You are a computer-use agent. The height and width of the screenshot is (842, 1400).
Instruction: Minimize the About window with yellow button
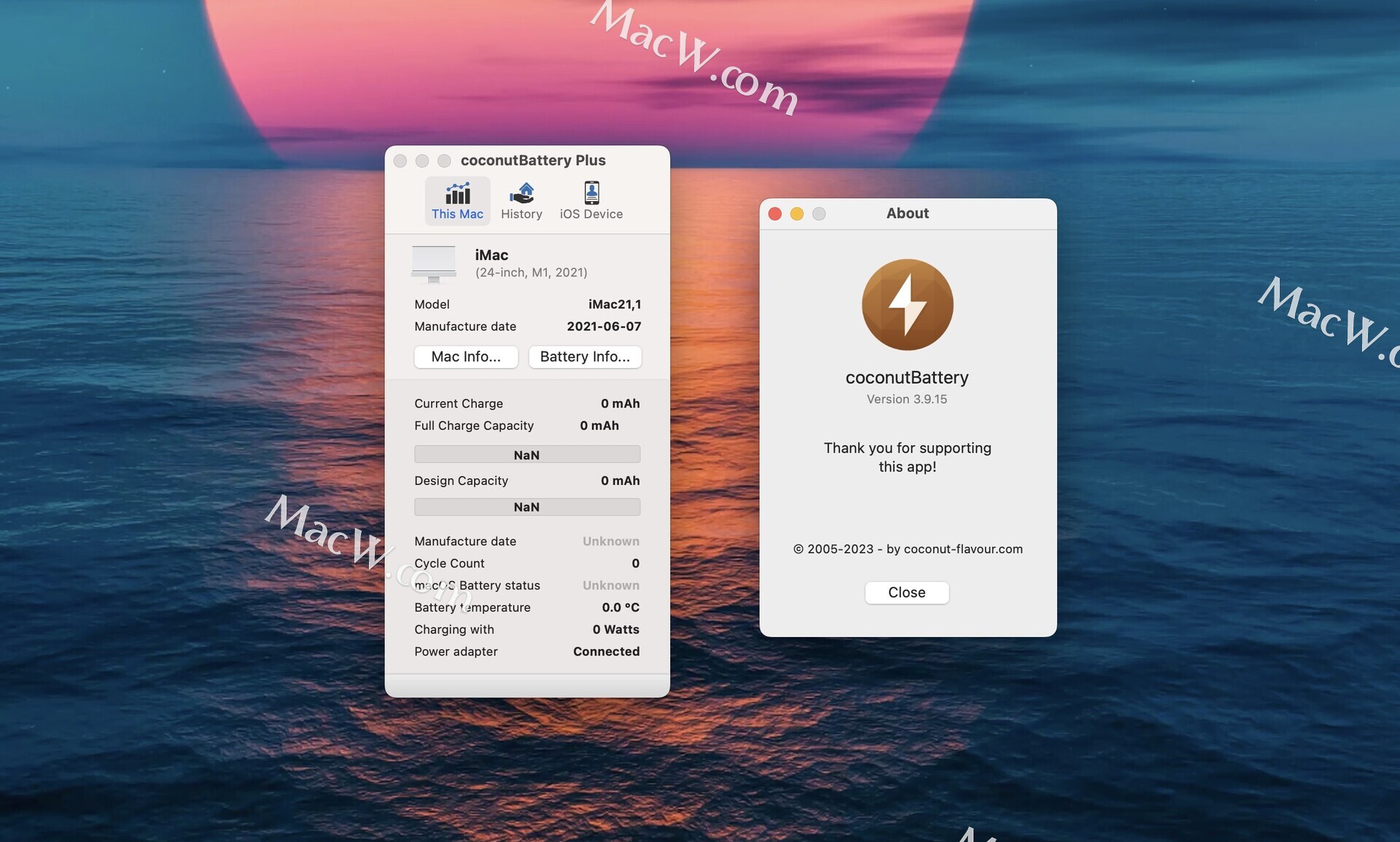click(797, 214)
